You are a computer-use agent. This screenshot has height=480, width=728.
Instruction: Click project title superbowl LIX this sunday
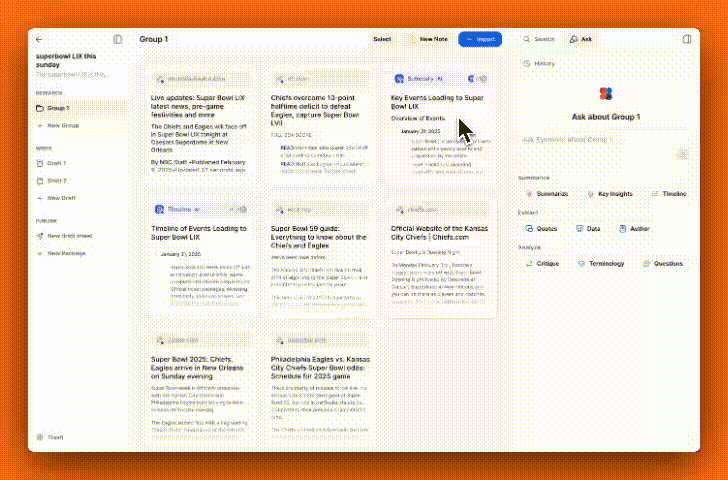(66, 60)
